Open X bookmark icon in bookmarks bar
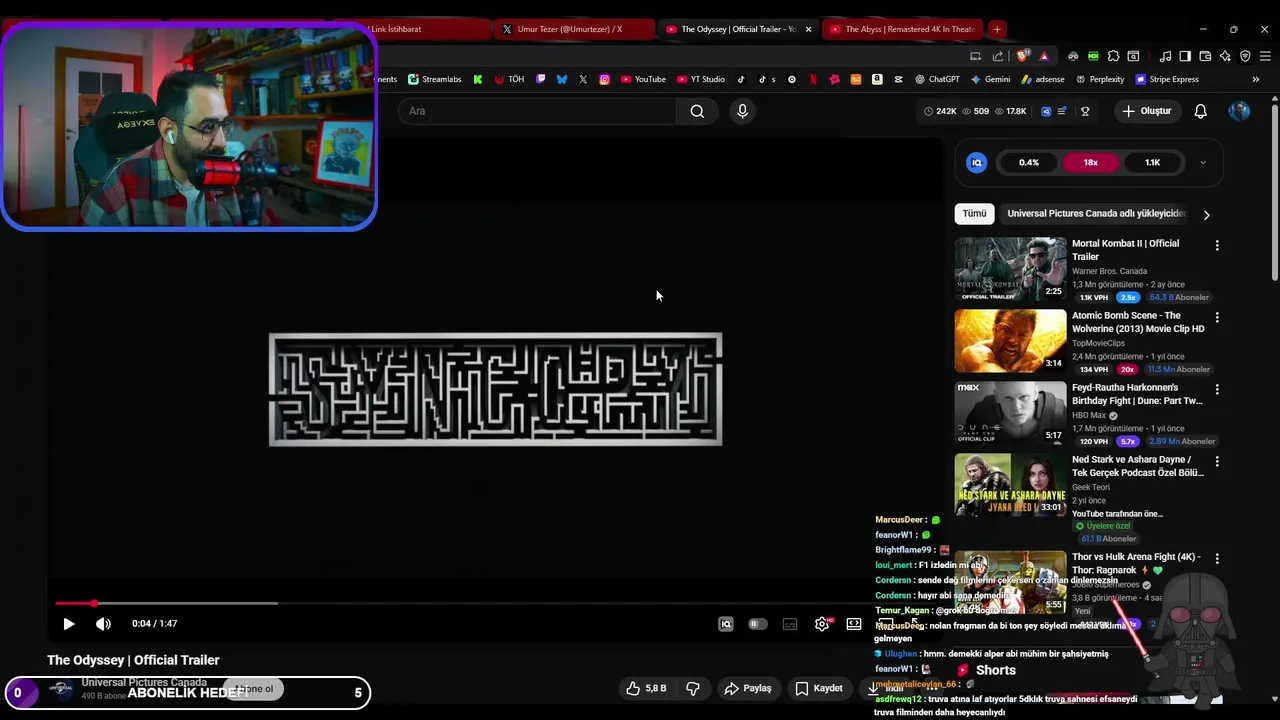1280x720 pixels. [x=583, y=79]
